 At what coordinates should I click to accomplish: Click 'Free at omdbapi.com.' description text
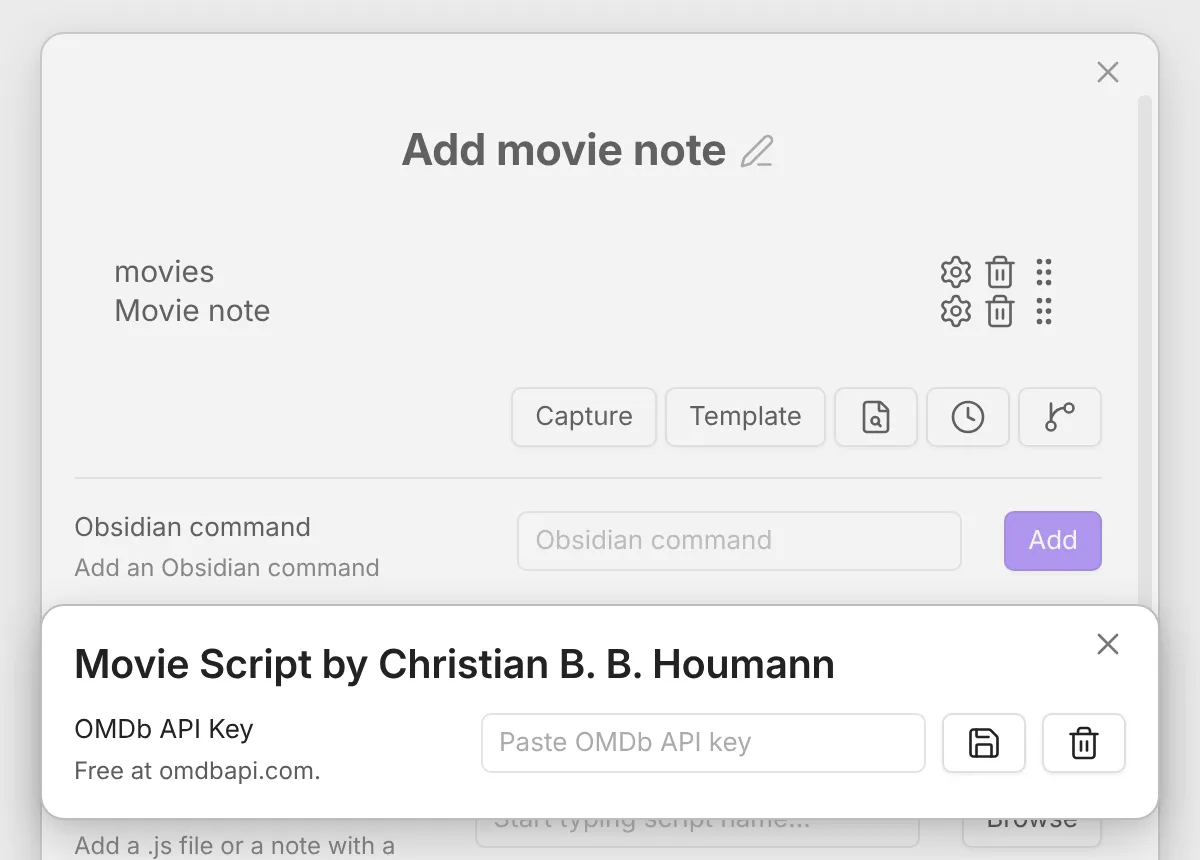pyautogui.click(x=197, y=772)
